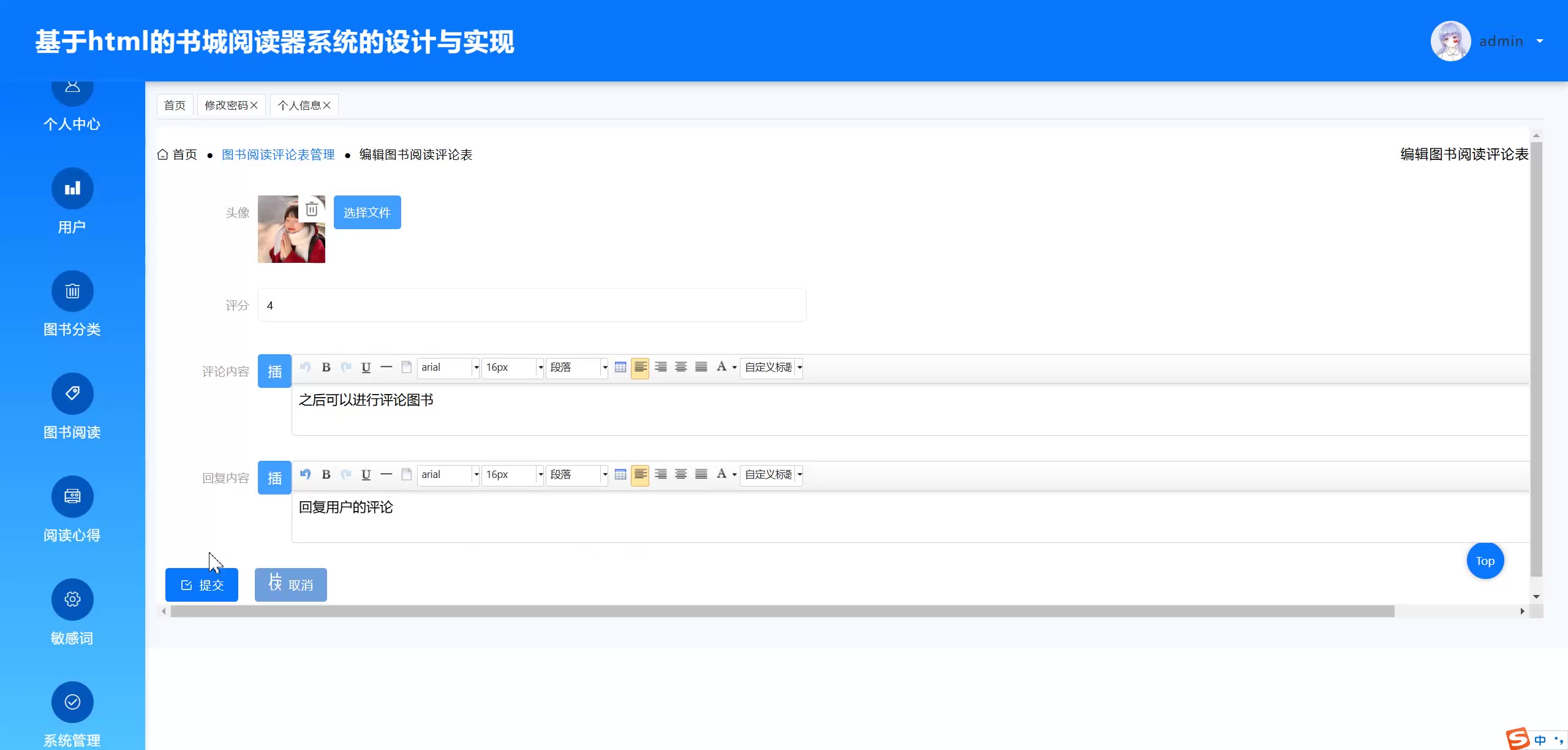Insert table in comment content editor
The width and height of the screenshot is (1568, 750).
(620, 367)
